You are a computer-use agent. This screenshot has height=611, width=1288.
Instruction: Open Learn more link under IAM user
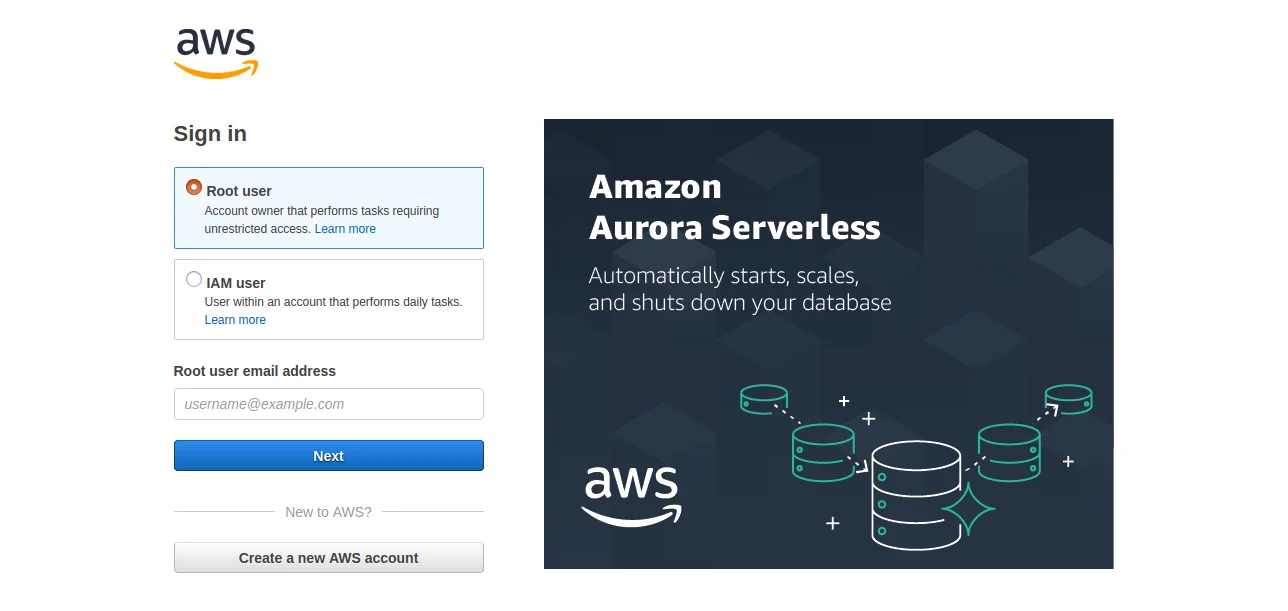point(235,320)
